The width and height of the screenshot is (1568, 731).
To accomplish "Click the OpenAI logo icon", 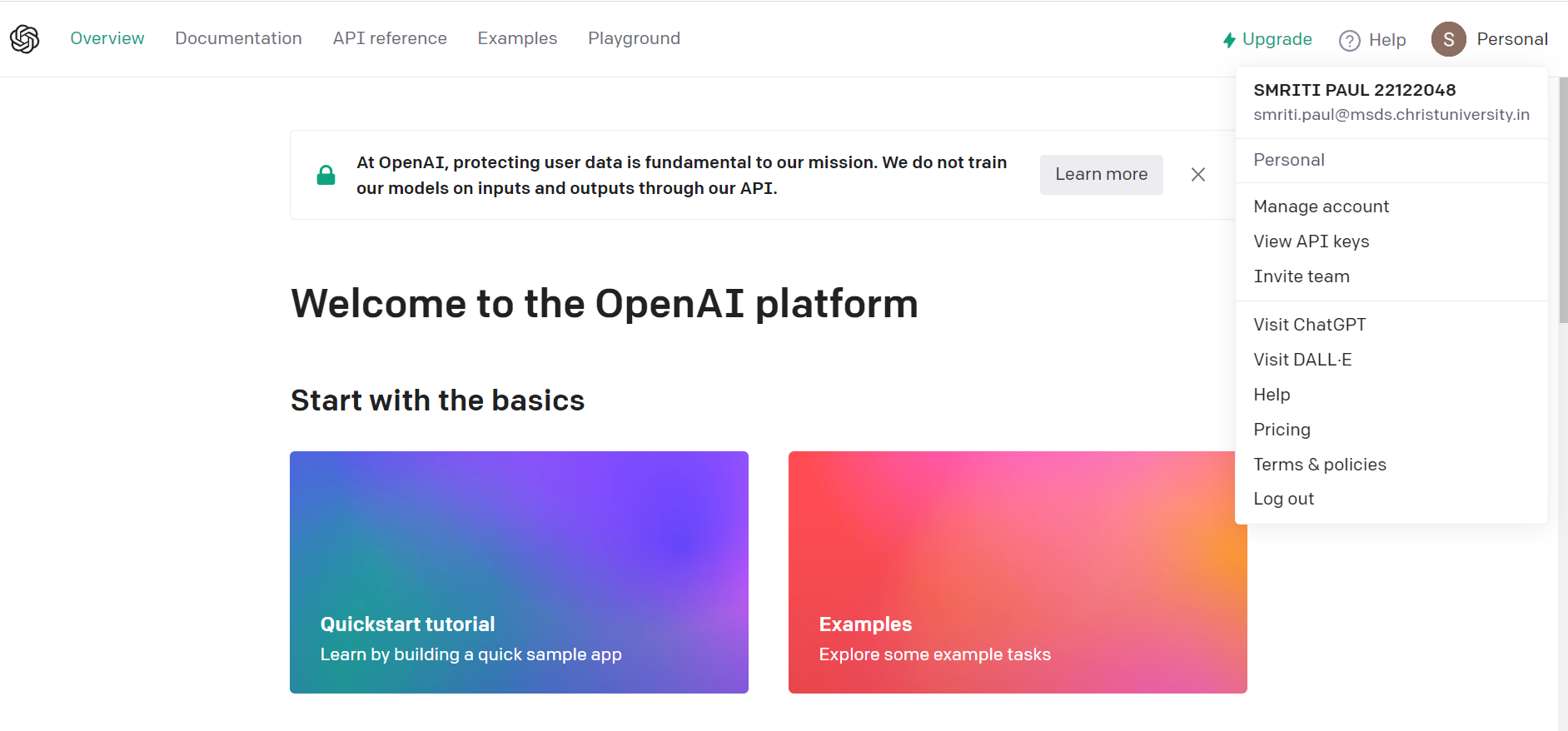I will [x=25, y=38].
